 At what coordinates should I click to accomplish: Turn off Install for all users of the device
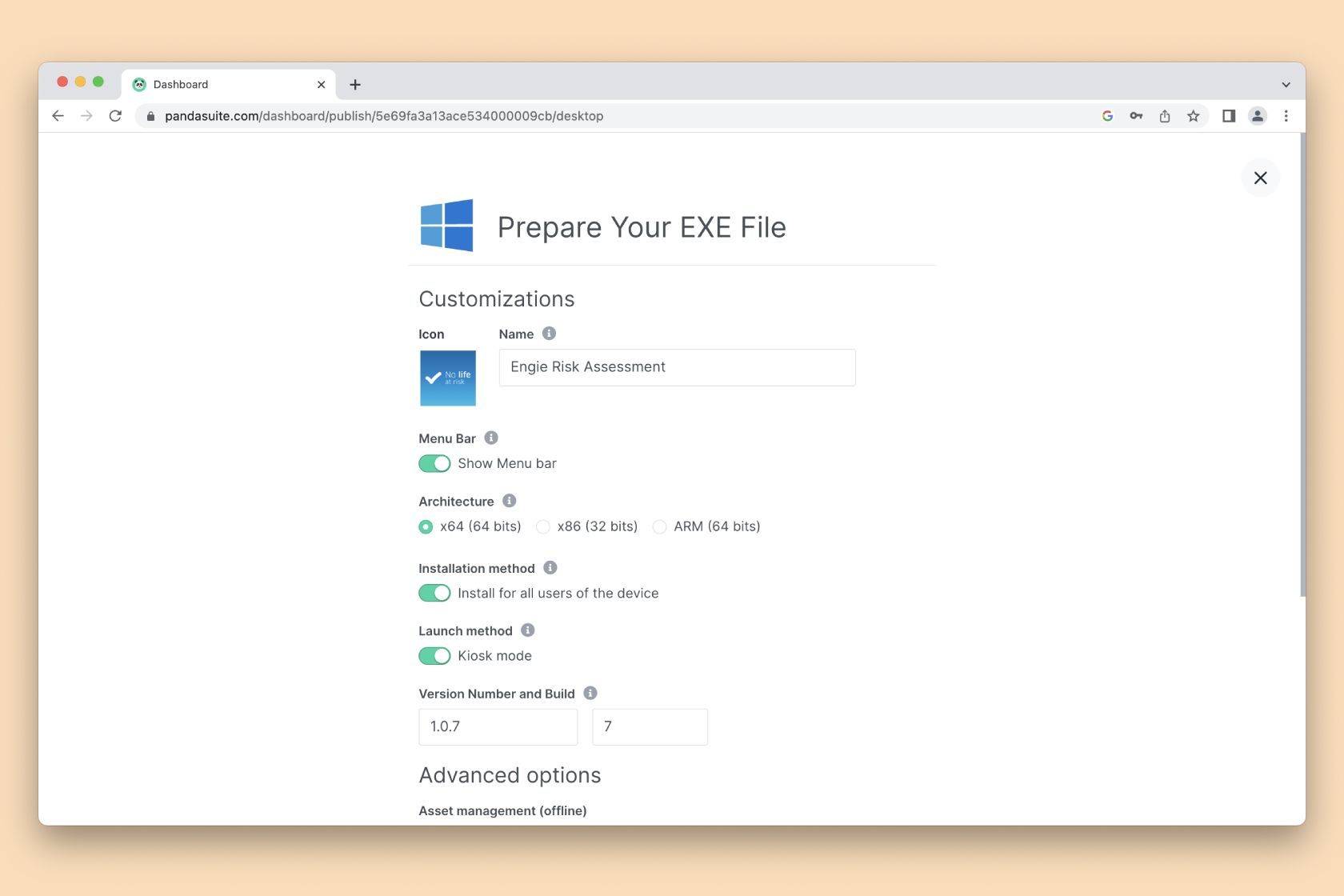(434, 593)
